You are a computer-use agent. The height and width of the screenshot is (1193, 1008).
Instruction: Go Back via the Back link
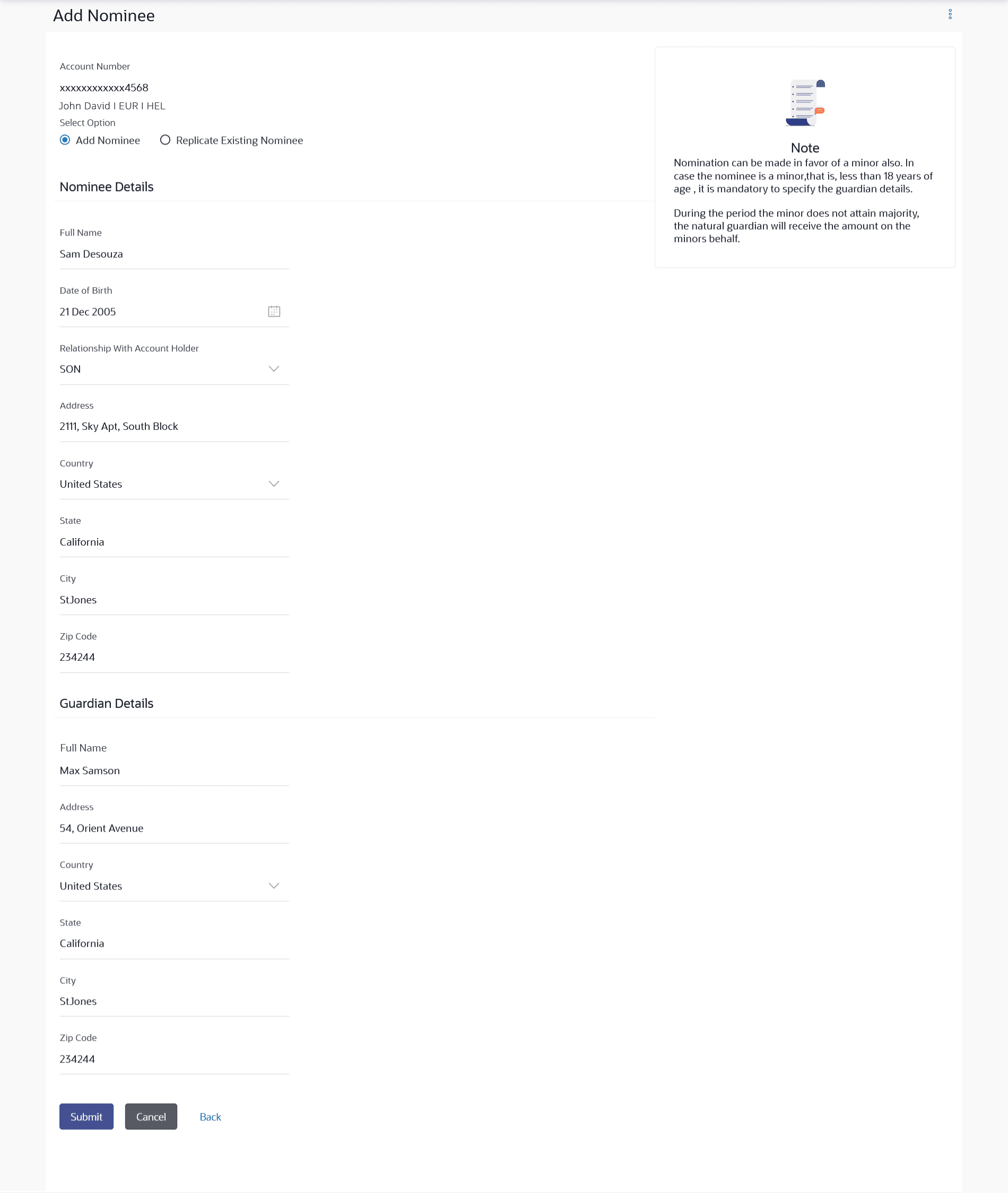coord(210,1117)
